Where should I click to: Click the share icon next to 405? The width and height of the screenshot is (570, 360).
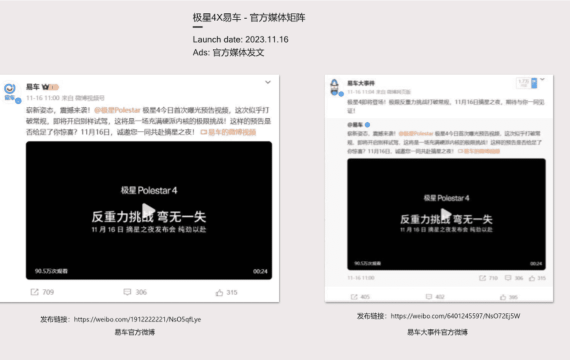[x=354, y=297]
